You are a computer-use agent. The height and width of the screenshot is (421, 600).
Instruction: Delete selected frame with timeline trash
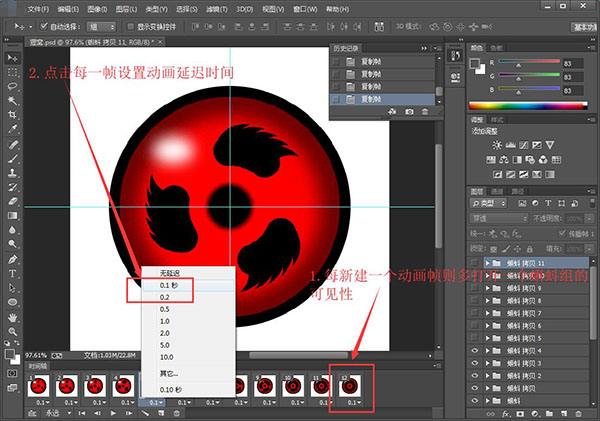(176, 413)
